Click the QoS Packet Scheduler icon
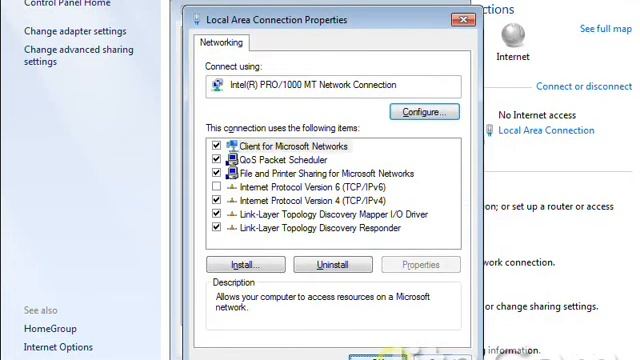 coord(232,160)
